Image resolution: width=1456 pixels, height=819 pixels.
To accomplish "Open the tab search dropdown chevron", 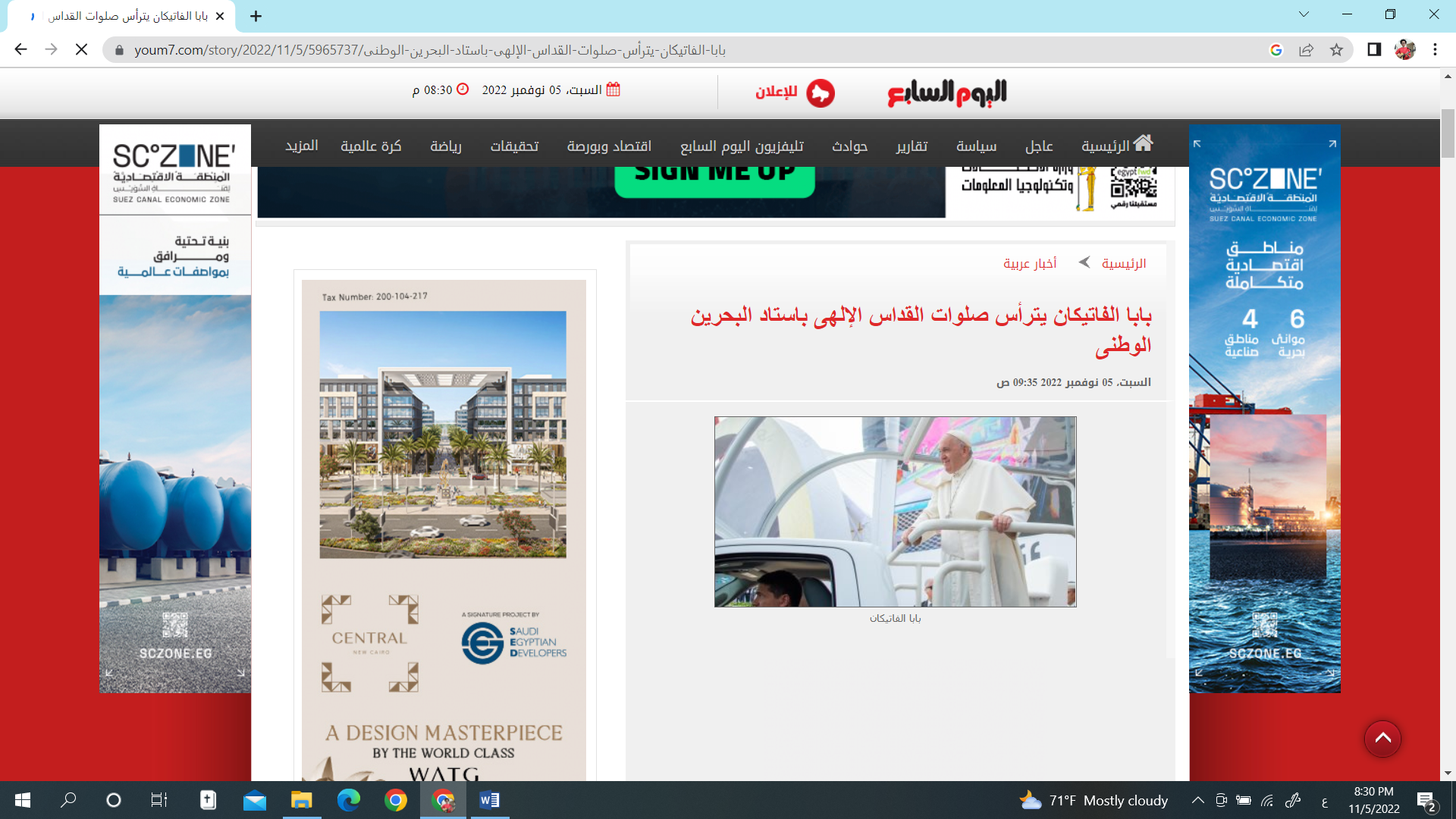I will pos(1304,14).
